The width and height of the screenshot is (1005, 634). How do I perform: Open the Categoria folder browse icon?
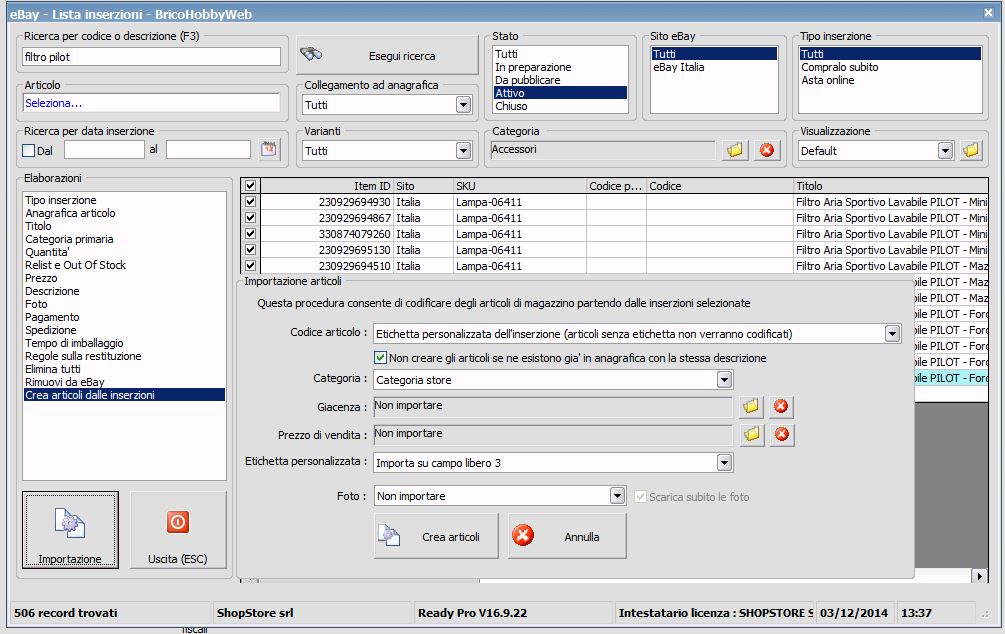click(736, 150)
